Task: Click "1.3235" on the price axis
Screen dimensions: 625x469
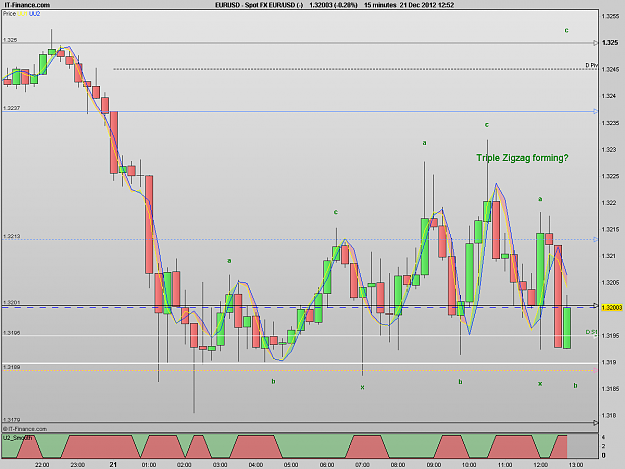Action: coord(610,123)
